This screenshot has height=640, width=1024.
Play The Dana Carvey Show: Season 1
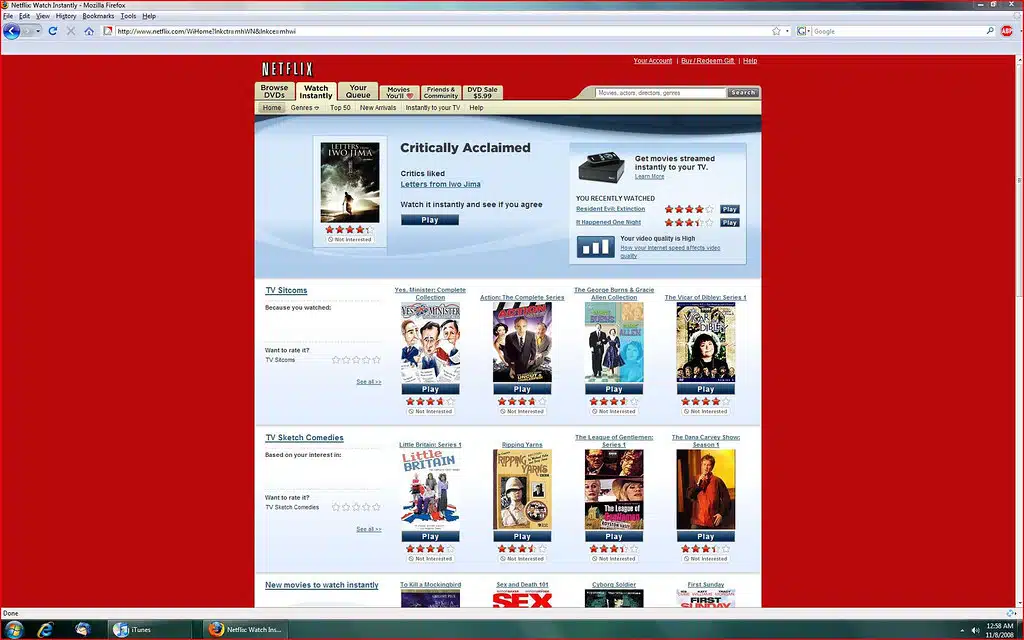click(x=706, y=537)
